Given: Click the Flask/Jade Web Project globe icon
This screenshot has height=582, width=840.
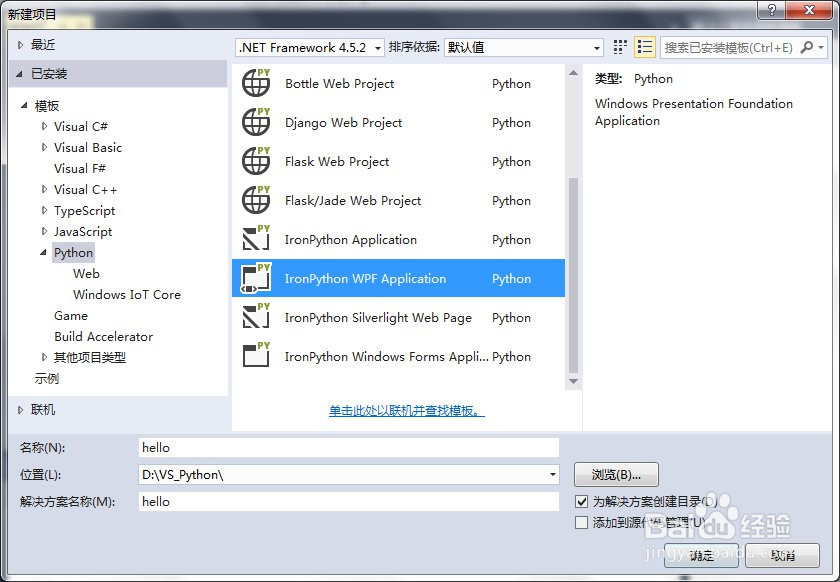Looking at the screenshot, I should click(x=256, y=200).
